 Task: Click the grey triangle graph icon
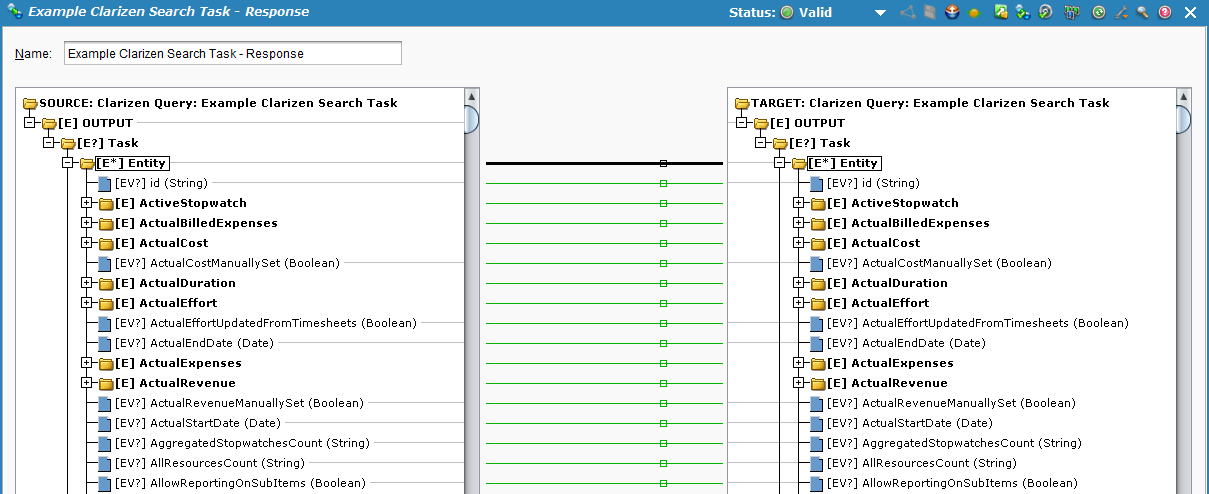pos(907,13)
